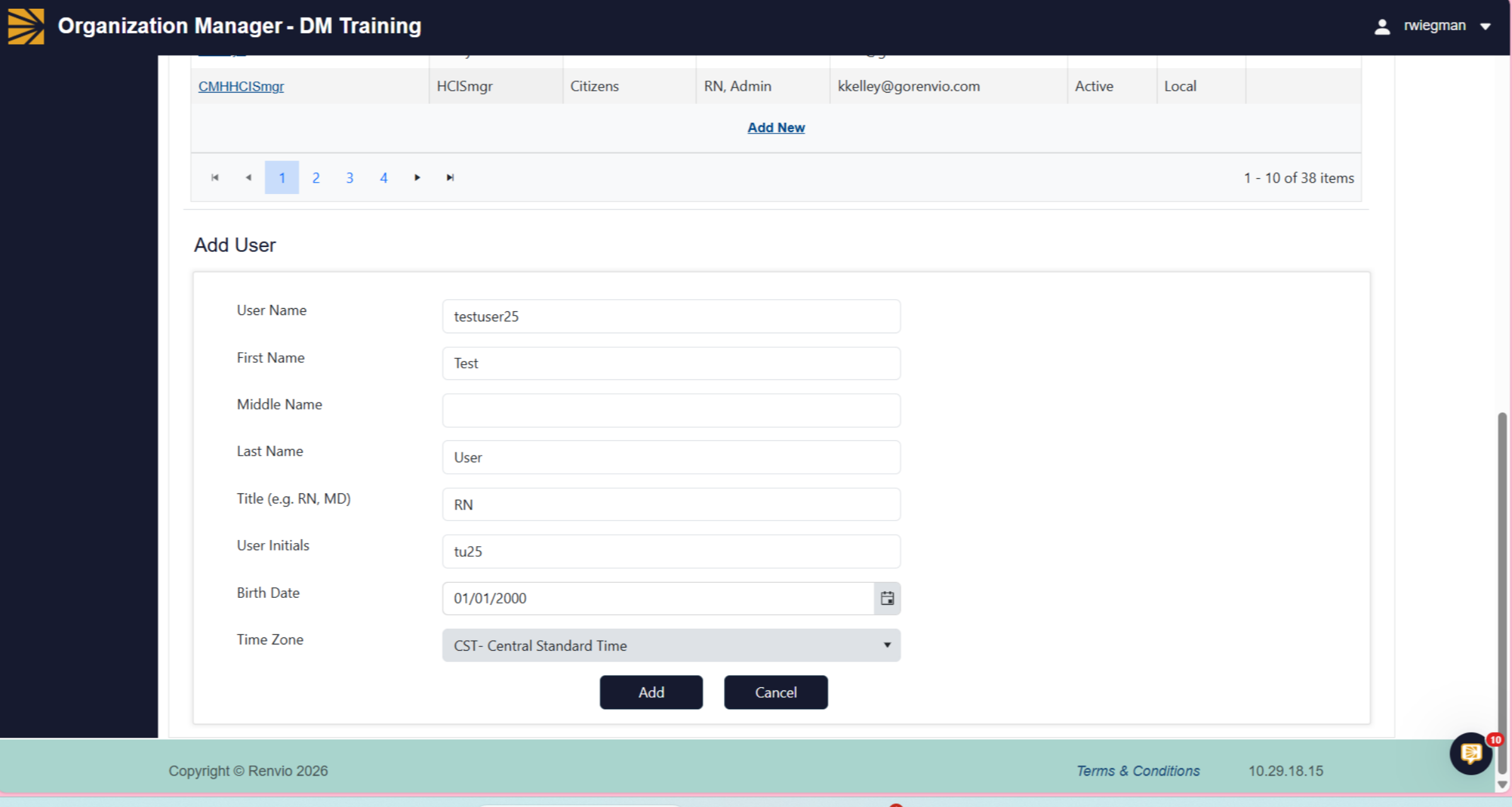1512x807 pixels.
Task: Open the chat widget with 10 notifications
Action: pos(1472,753)
